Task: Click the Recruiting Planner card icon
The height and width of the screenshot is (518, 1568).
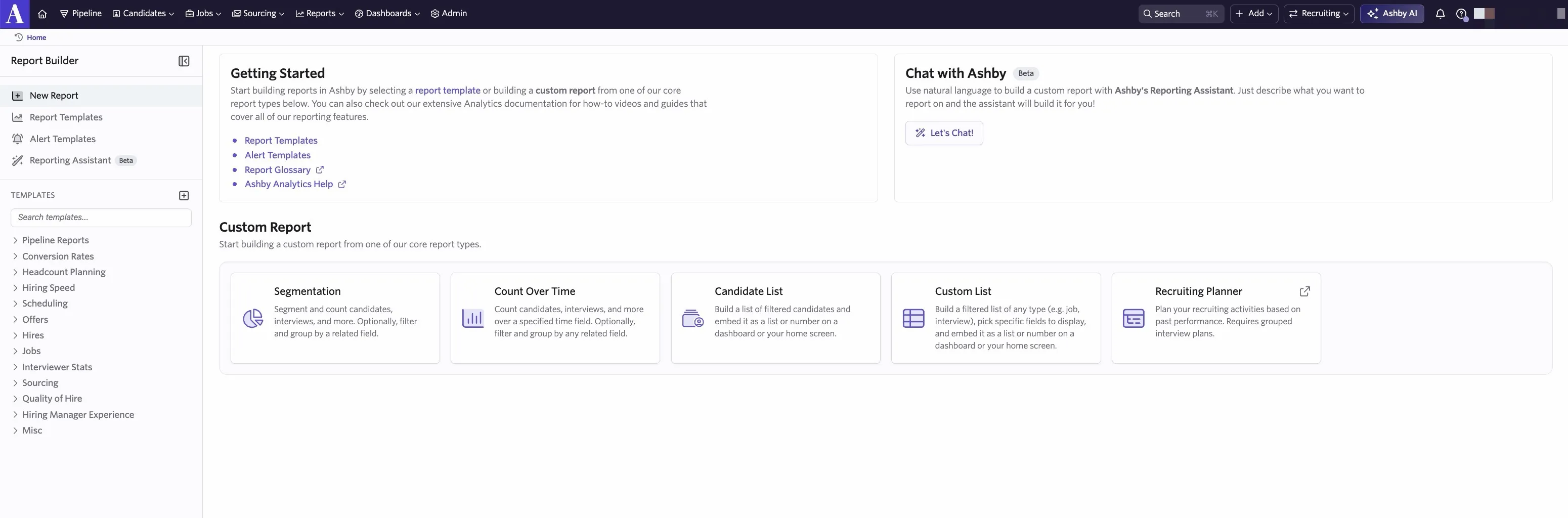Action: (1134, 318)
